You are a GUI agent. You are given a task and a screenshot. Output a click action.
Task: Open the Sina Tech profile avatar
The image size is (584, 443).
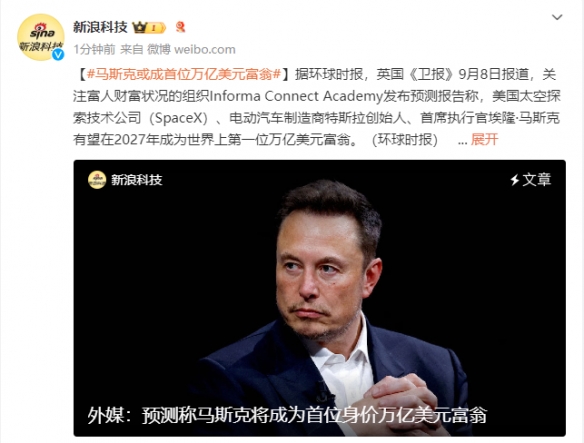pos(41,37)
